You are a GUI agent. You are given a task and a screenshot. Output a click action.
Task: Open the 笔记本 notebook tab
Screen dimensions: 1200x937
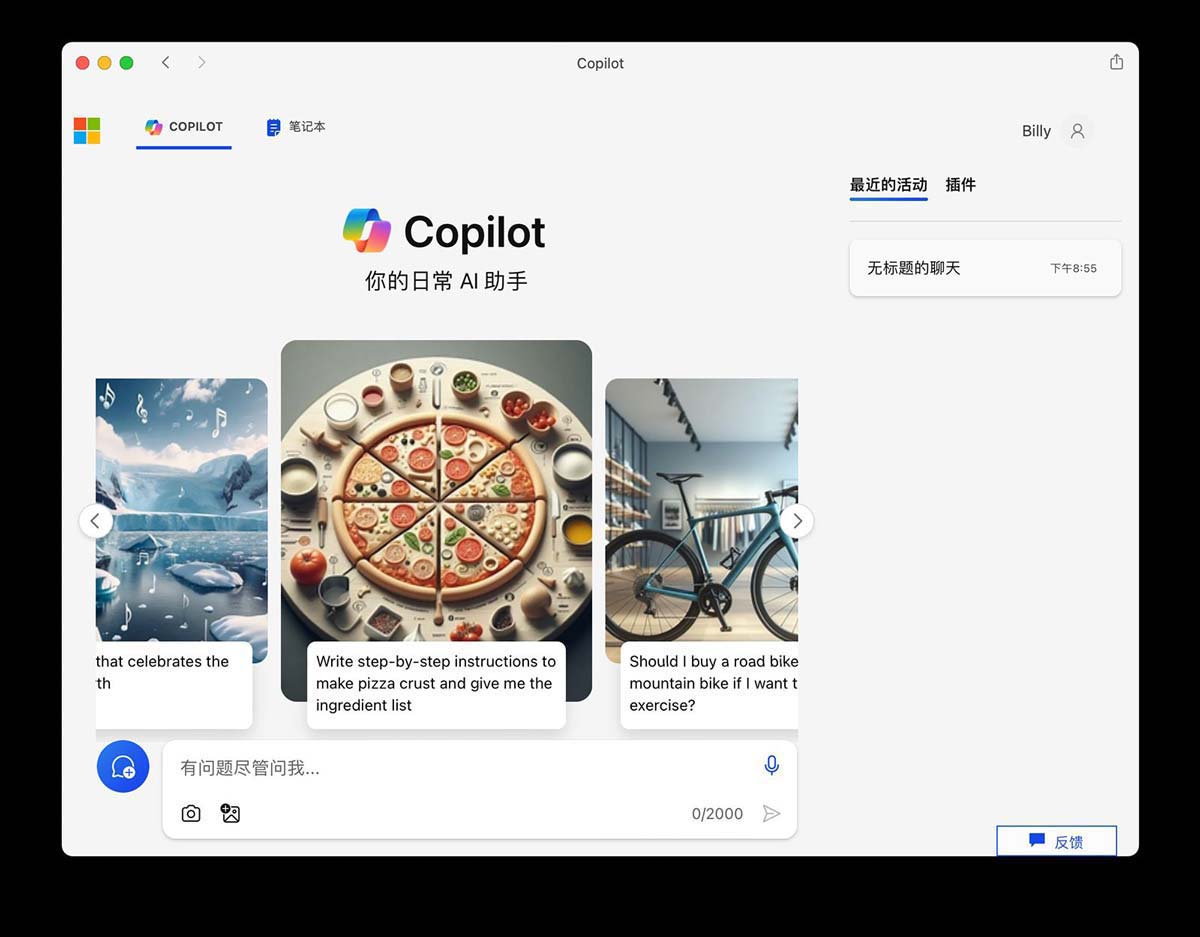296,127
